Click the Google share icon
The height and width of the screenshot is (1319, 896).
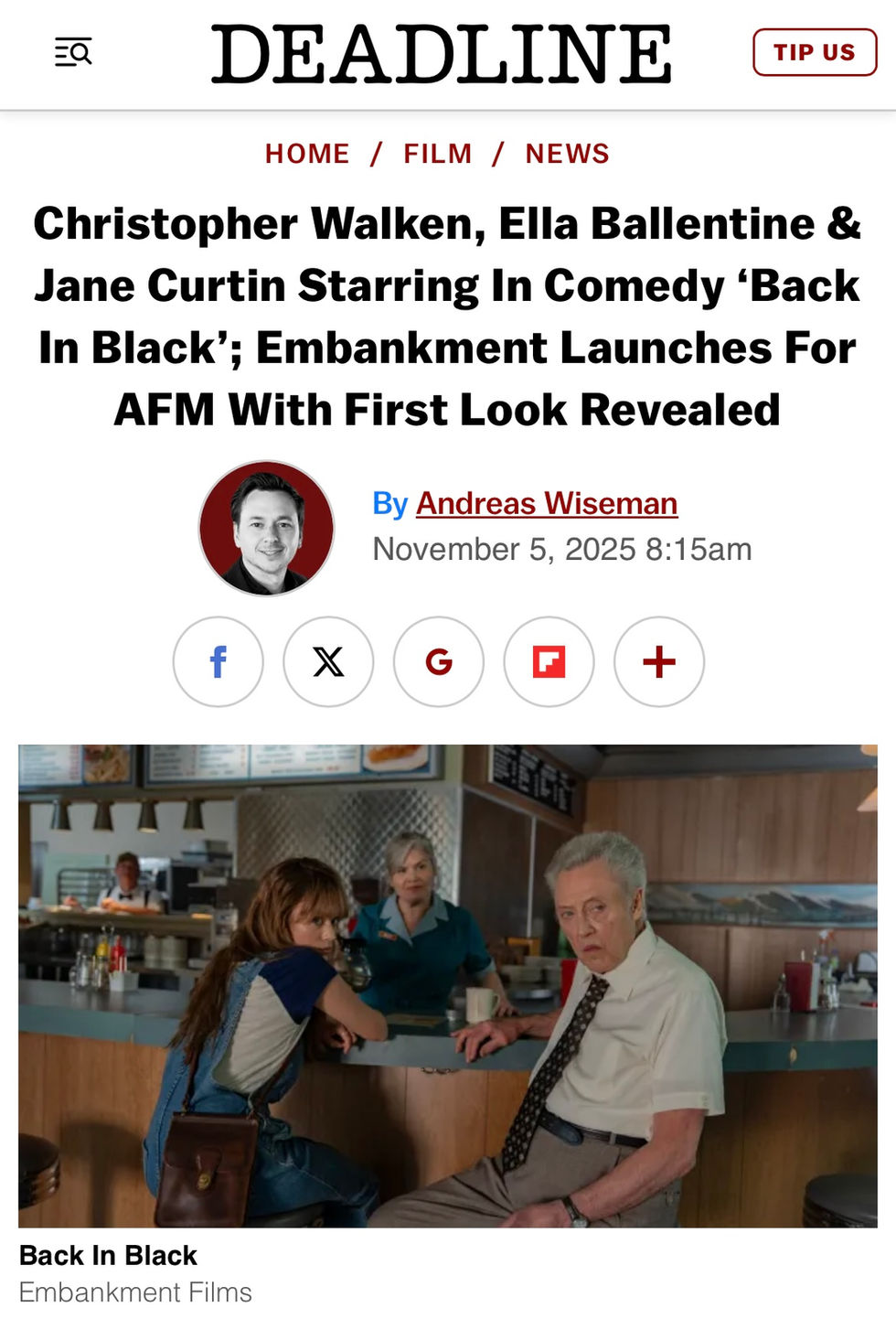pos(439,661)
